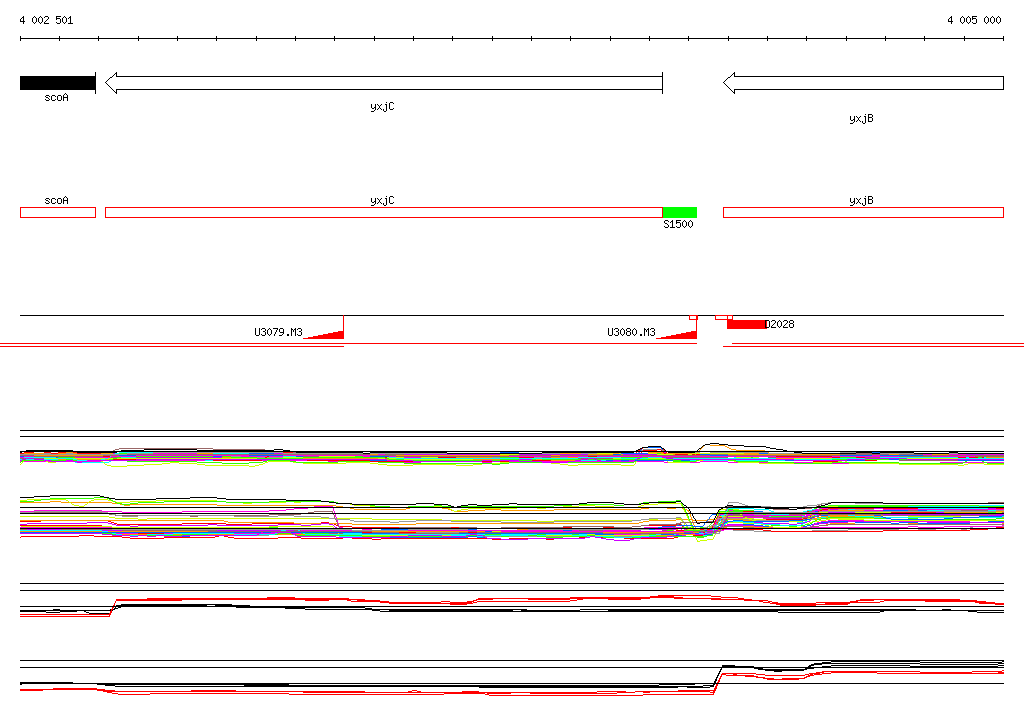The image size is (1024, 714).
Task: Click the S1500 label
Action: [678, 224]
